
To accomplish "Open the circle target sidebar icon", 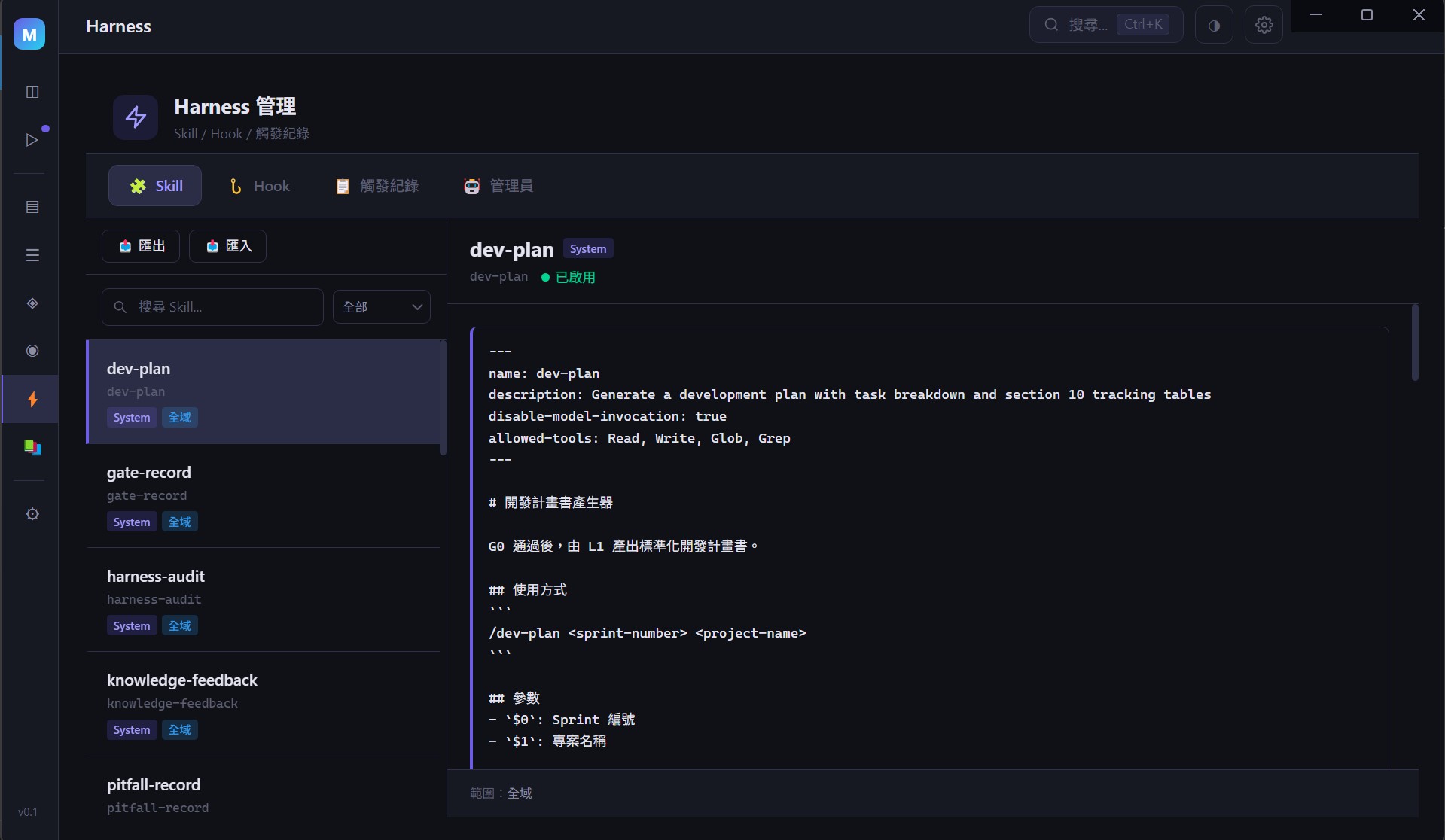I will pos(32,351).
